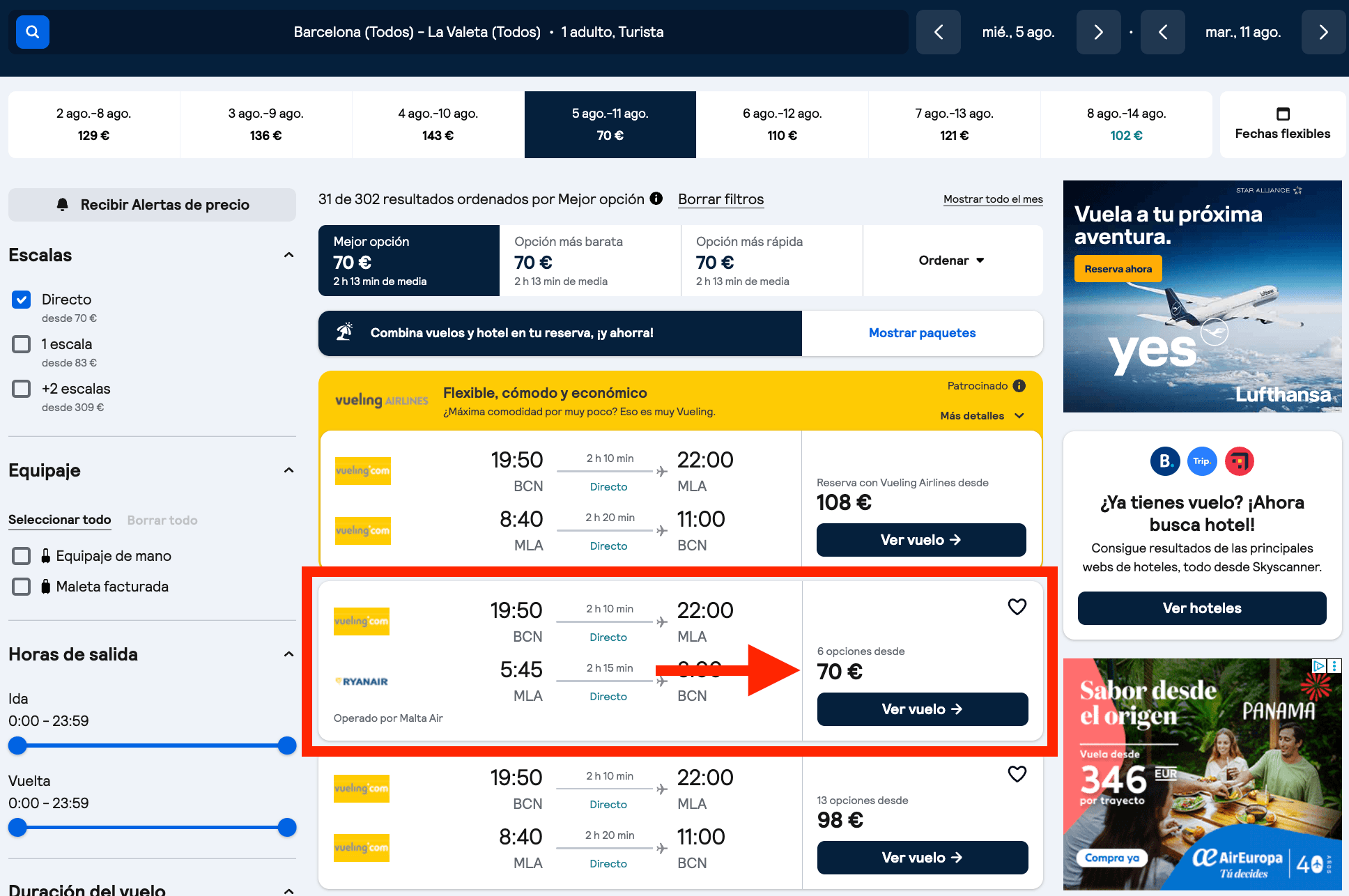Select 7 ago.-13 ago. date option

955,125
